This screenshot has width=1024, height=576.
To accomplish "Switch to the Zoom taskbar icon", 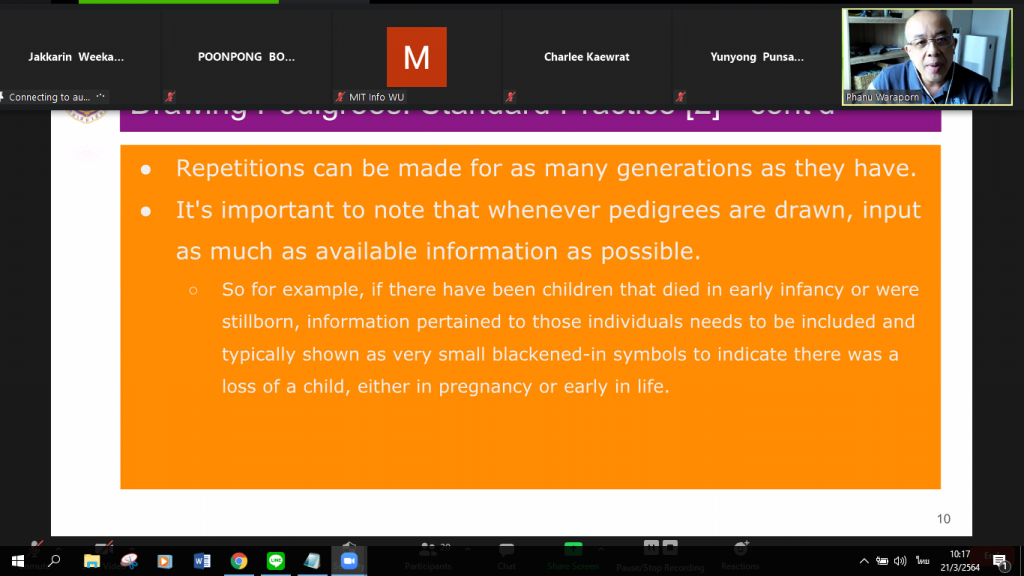I will [349, 561].
